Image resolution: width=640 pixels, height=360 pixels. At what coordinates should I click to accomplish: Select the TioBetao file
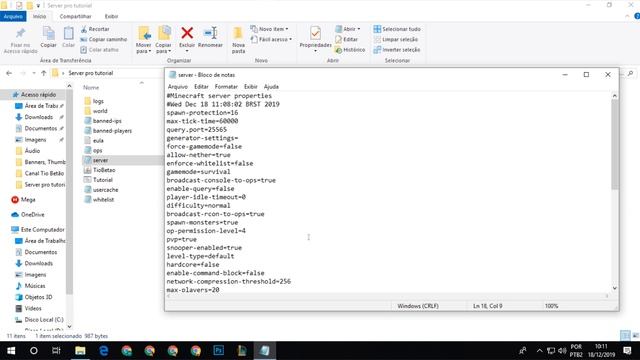tap(100, 170)
